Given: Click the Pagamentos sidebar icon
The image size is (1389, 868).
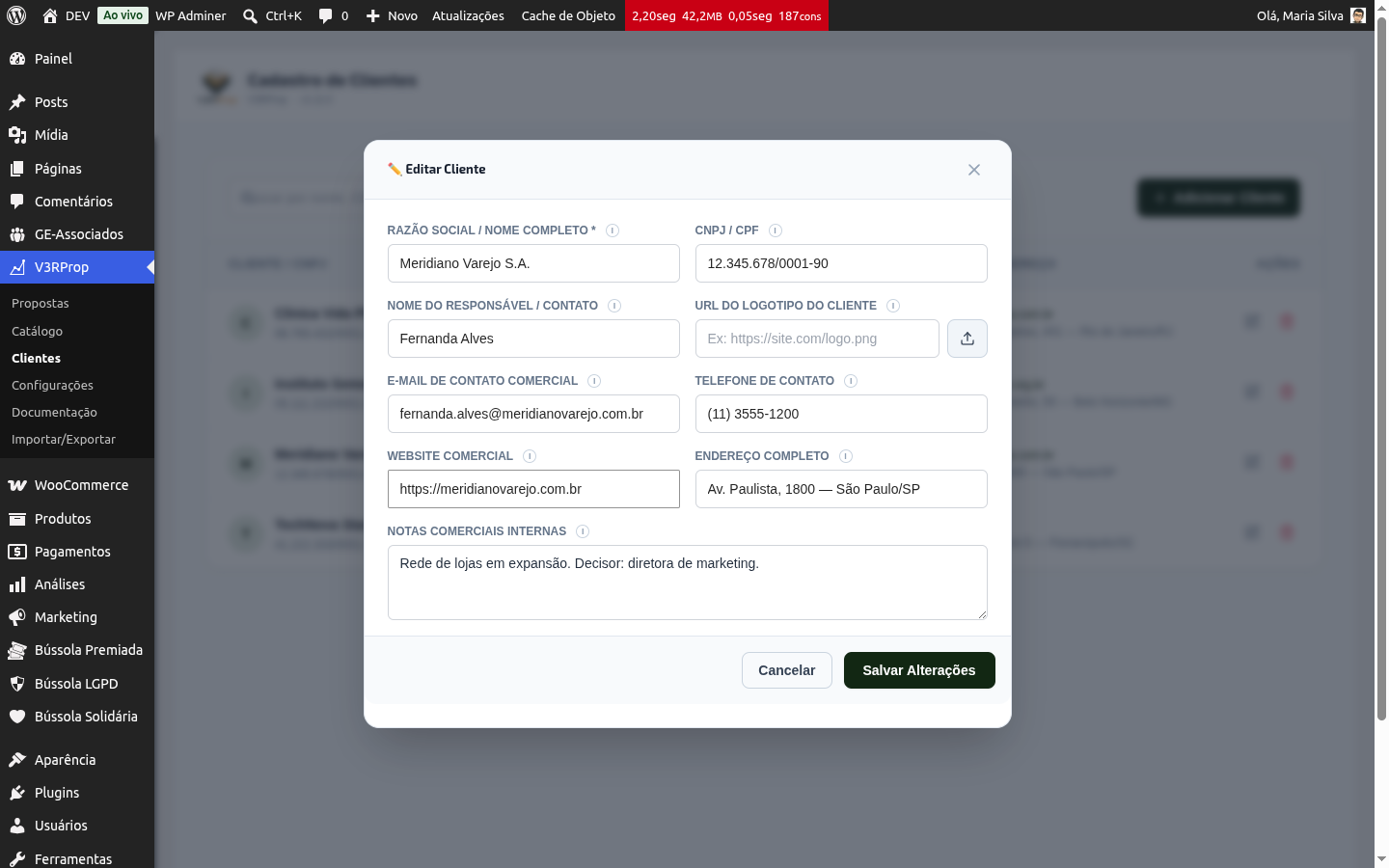Looking at the screenshot, I should (x=17, y=552).
